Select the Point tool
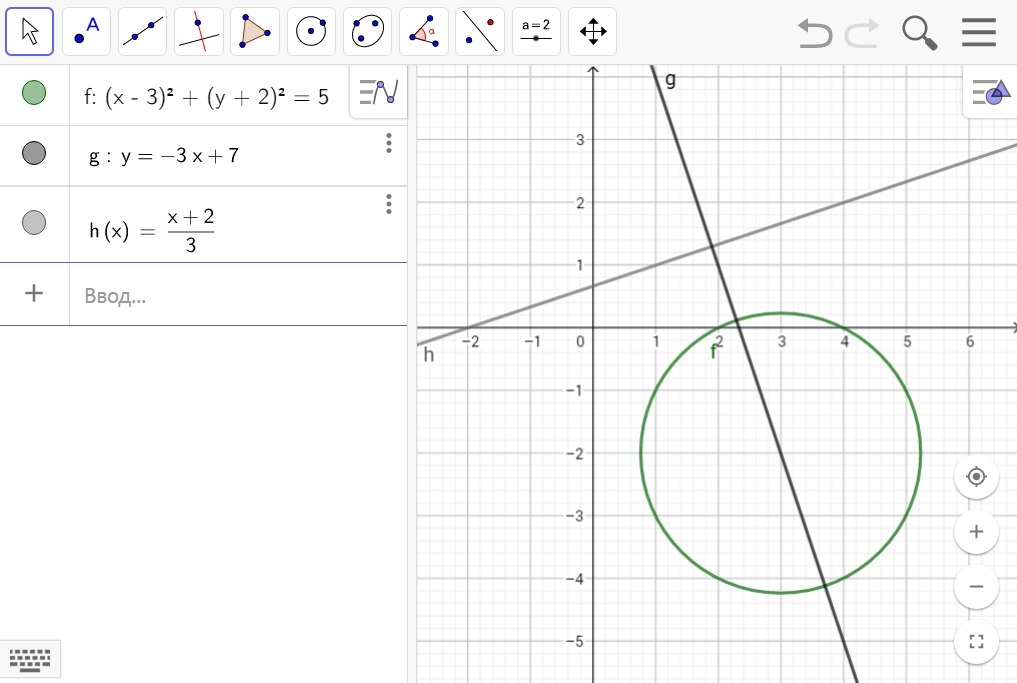Image resolution: width=1017 pixels, height=683 pixels. tap(86, 31)
